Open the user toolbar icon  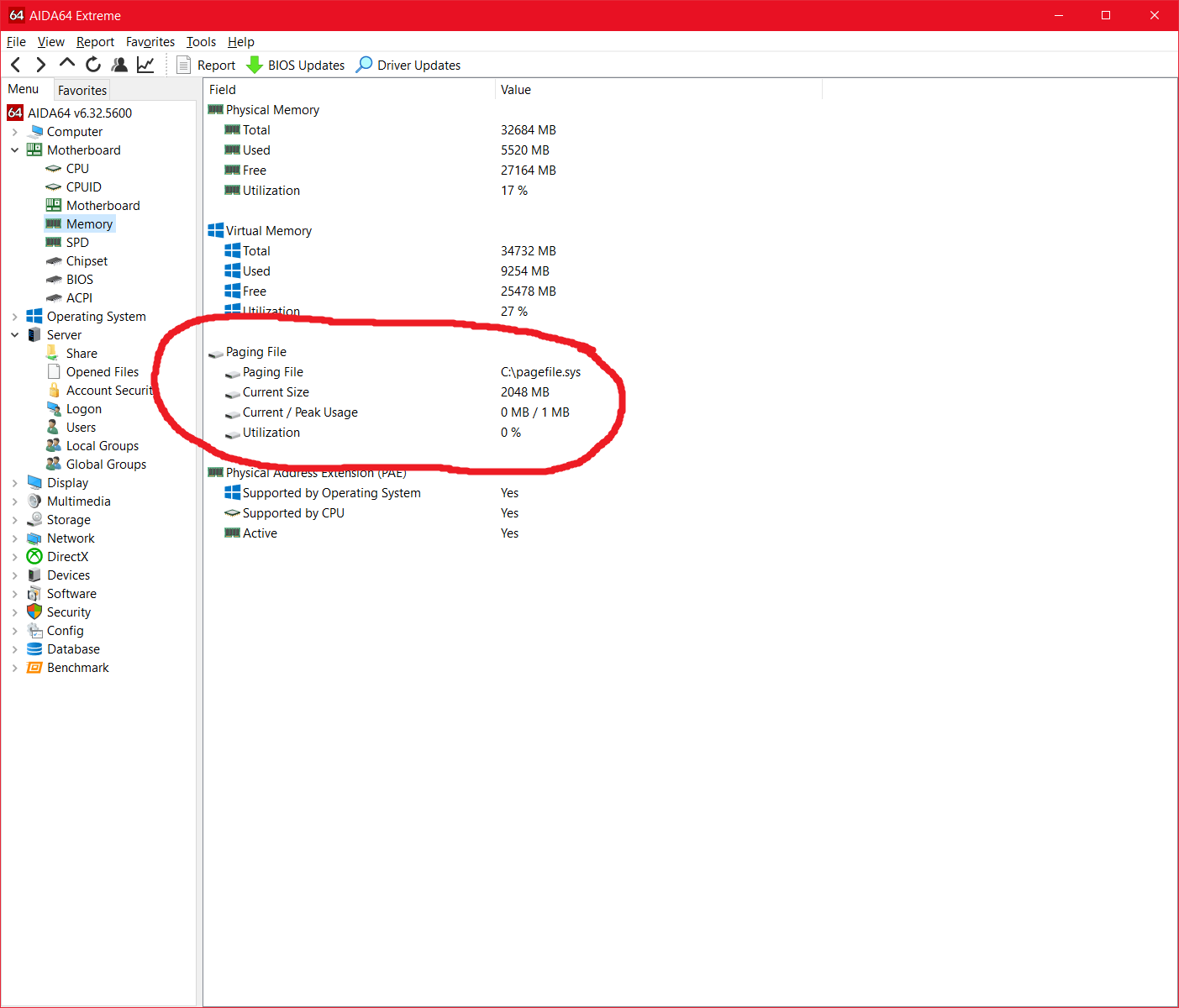pyautogui.click(x=119, y=65)
